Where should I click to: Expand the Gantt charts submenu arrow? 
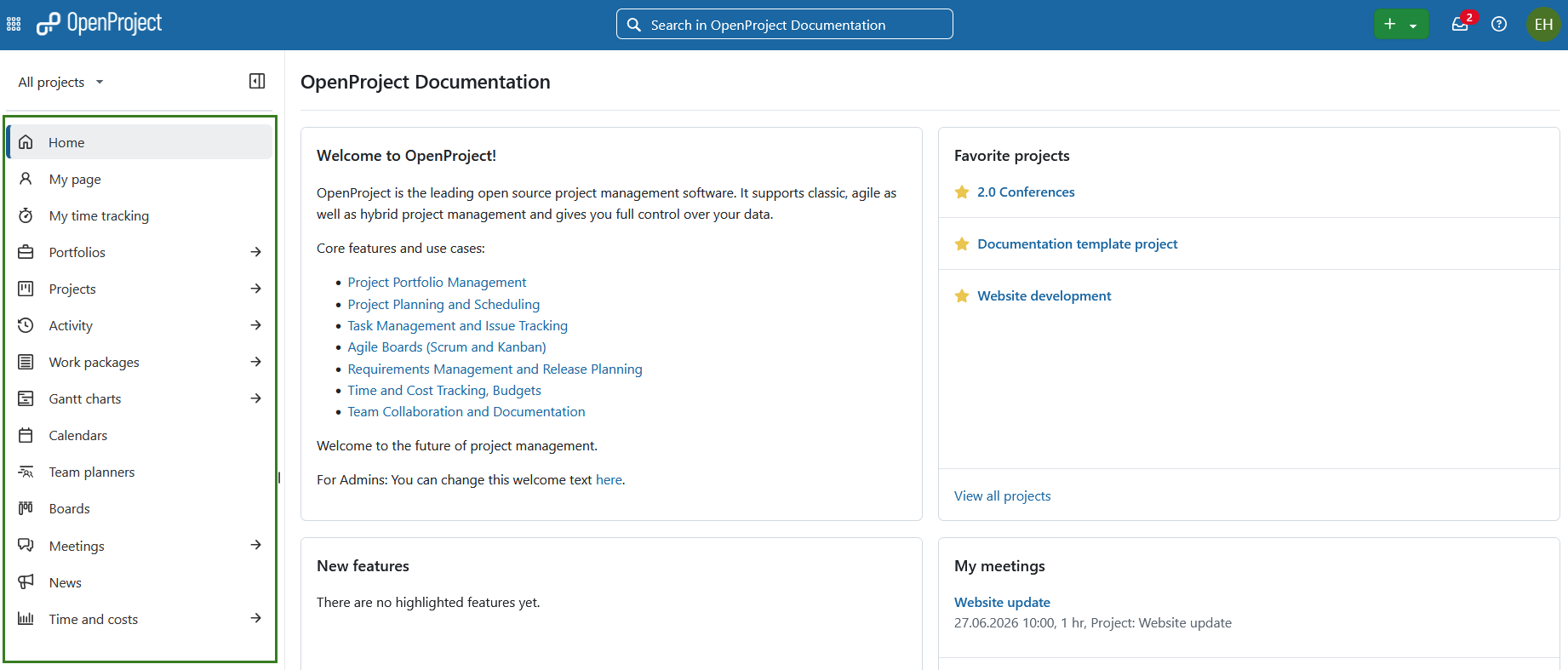tap(255, 398)
